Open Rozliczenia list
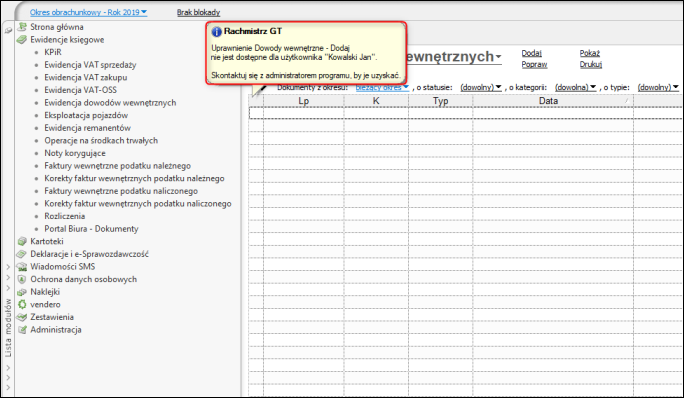This screenshot has width=684, height=398. (65, 216)
